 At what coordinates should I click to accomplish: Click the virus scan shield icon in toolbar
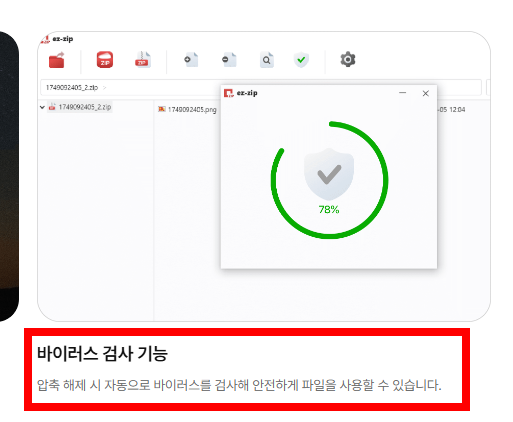tap(301, 60)
